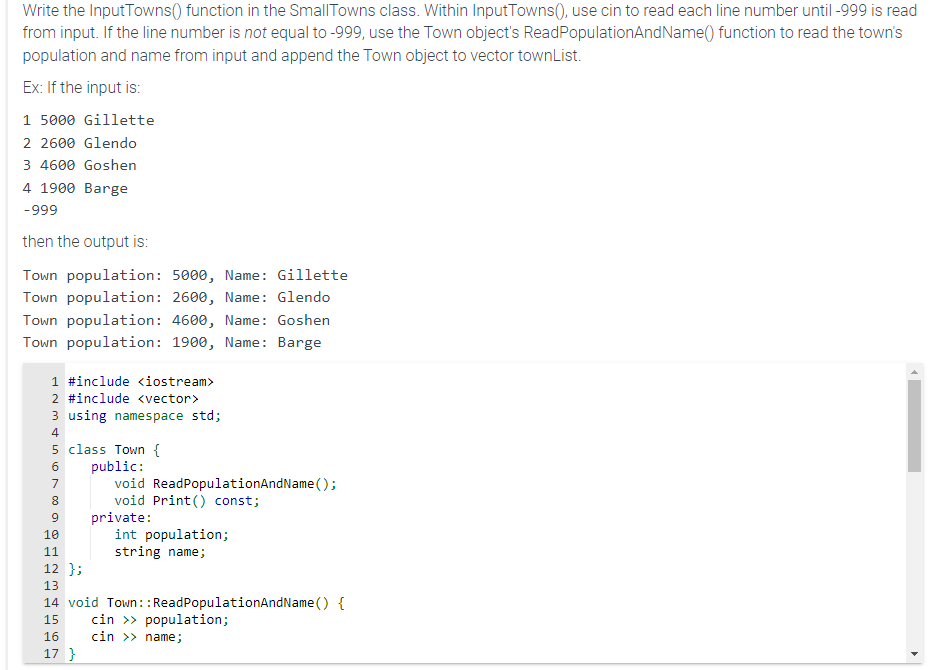Click the closing brace on line 17
Screen dimensions: 935x670
point(70,653)
